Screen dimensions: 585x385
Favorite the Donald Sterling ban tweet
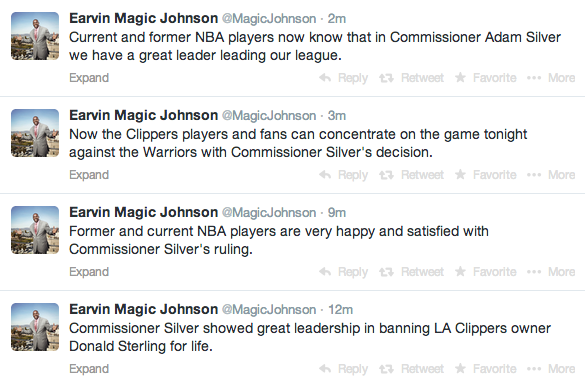[486, 369]
